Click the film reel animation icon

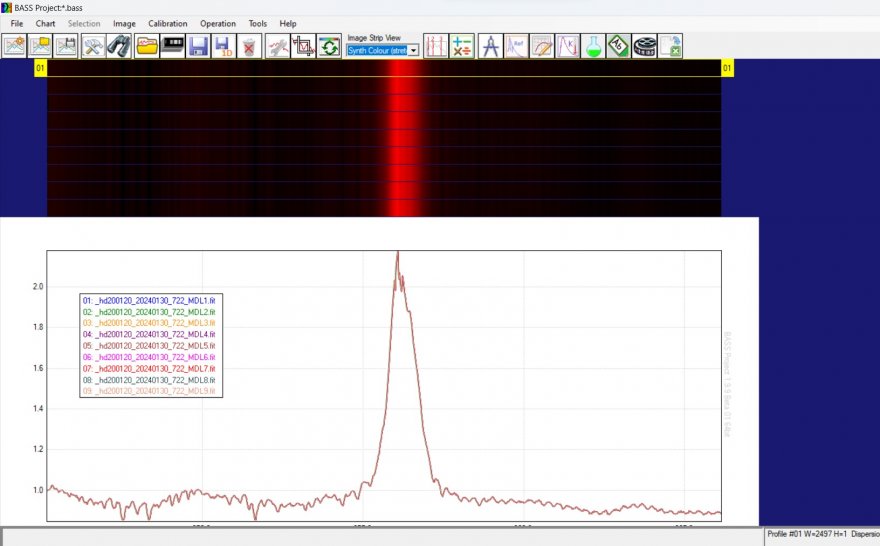[644, 46]
